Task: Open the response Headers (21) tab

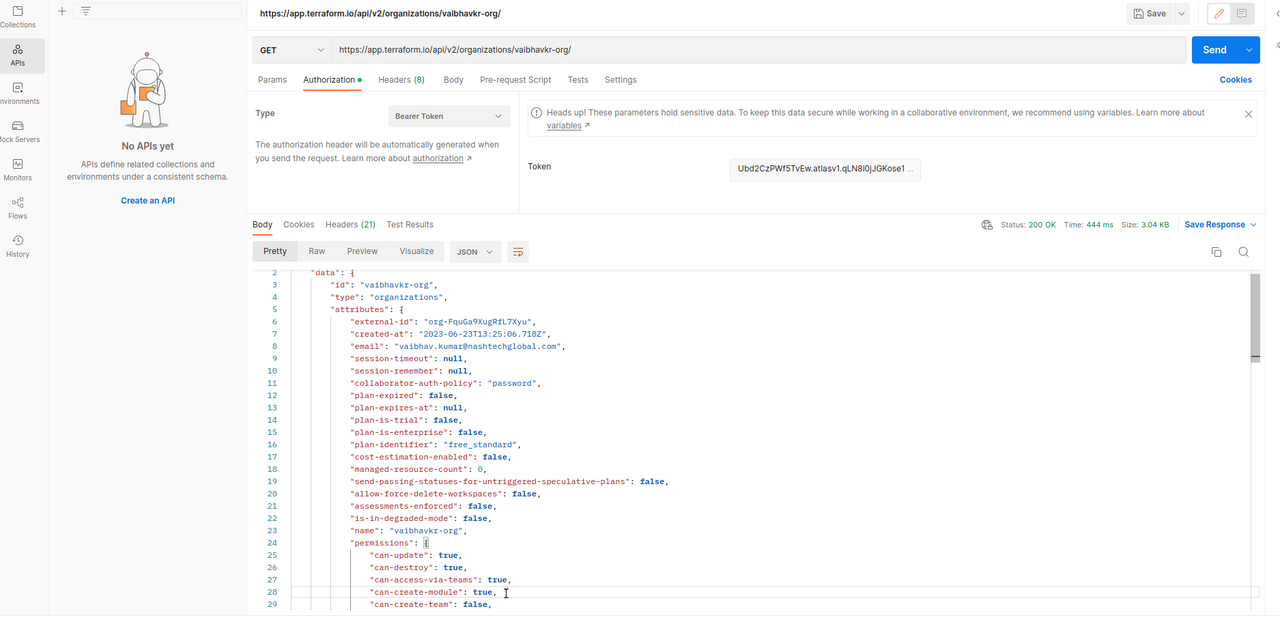Action: (350, 225)
